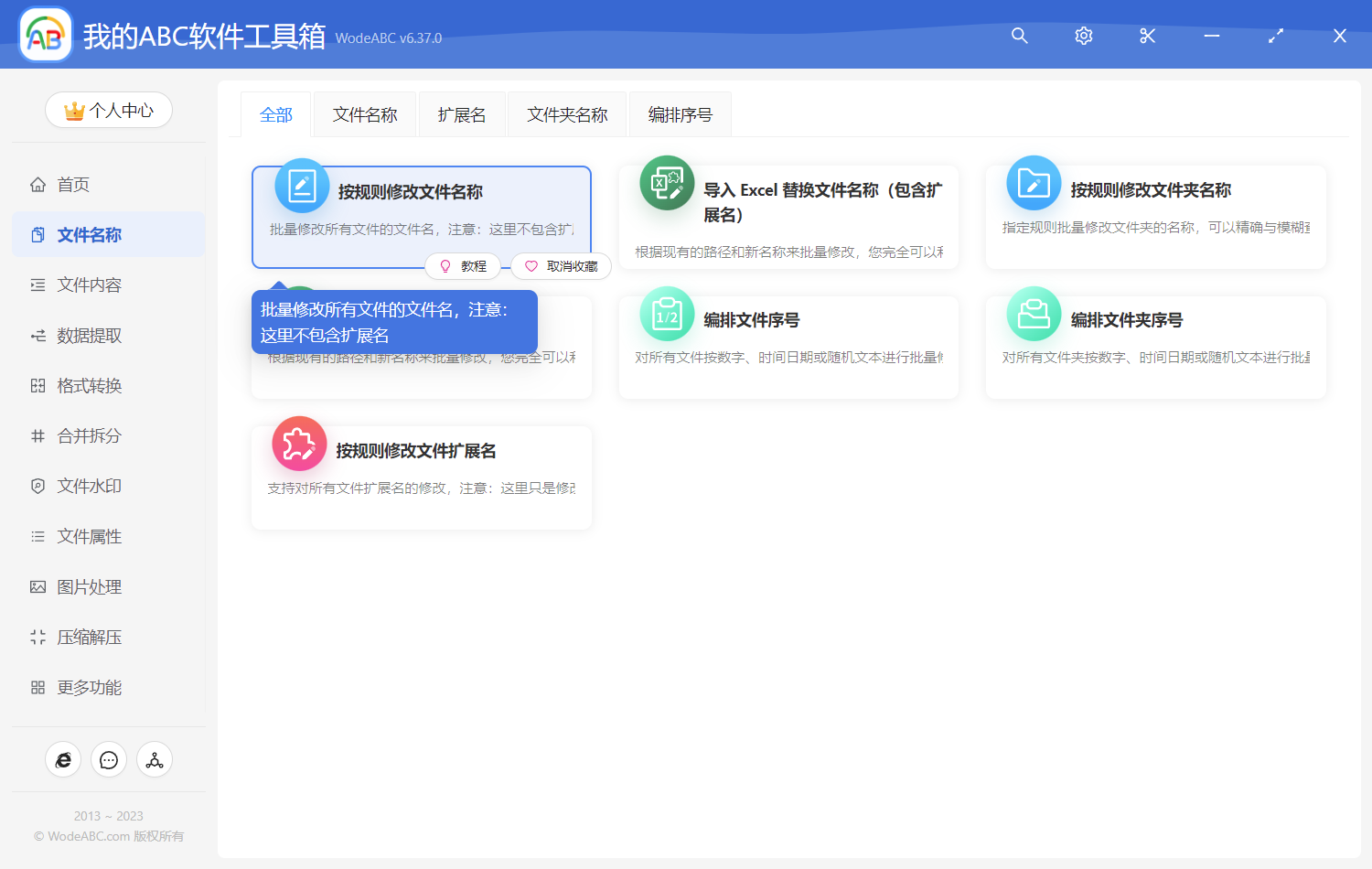Click the blue folder icon for 按规则修改文件夹名称
The width and height of the screenshot is (1372, 869).
coord(1034,184)
